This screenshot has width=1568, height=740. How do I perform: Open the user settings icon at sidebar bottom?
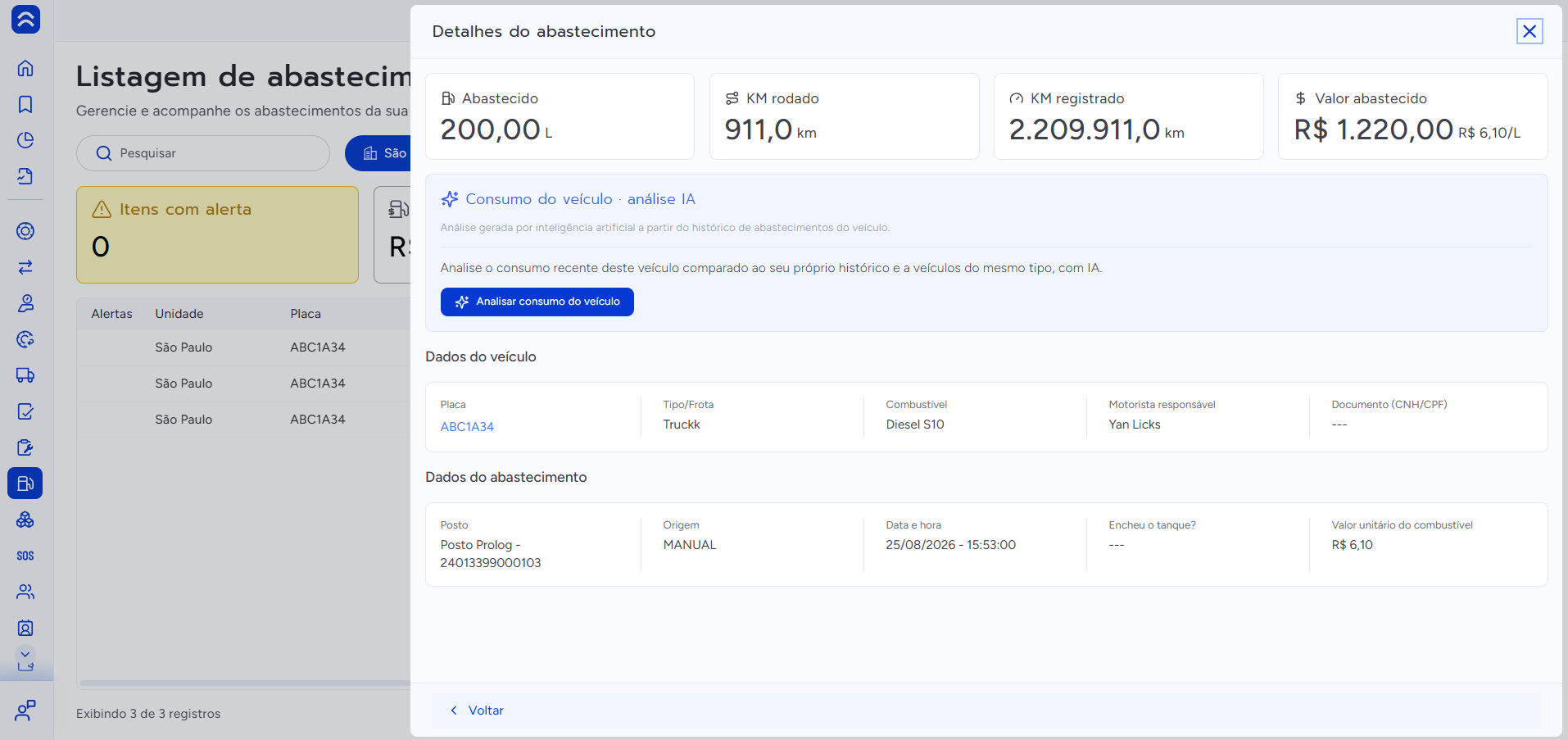(25, 710)
